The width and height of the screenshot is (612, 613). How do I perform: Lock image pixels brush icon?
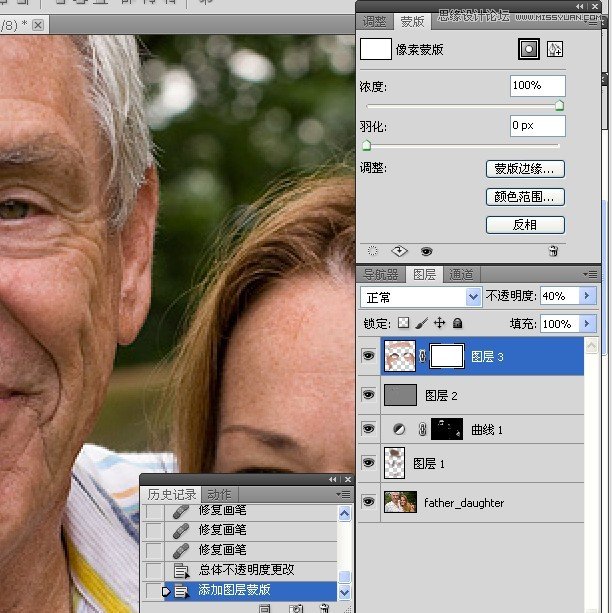pos(422,323)
